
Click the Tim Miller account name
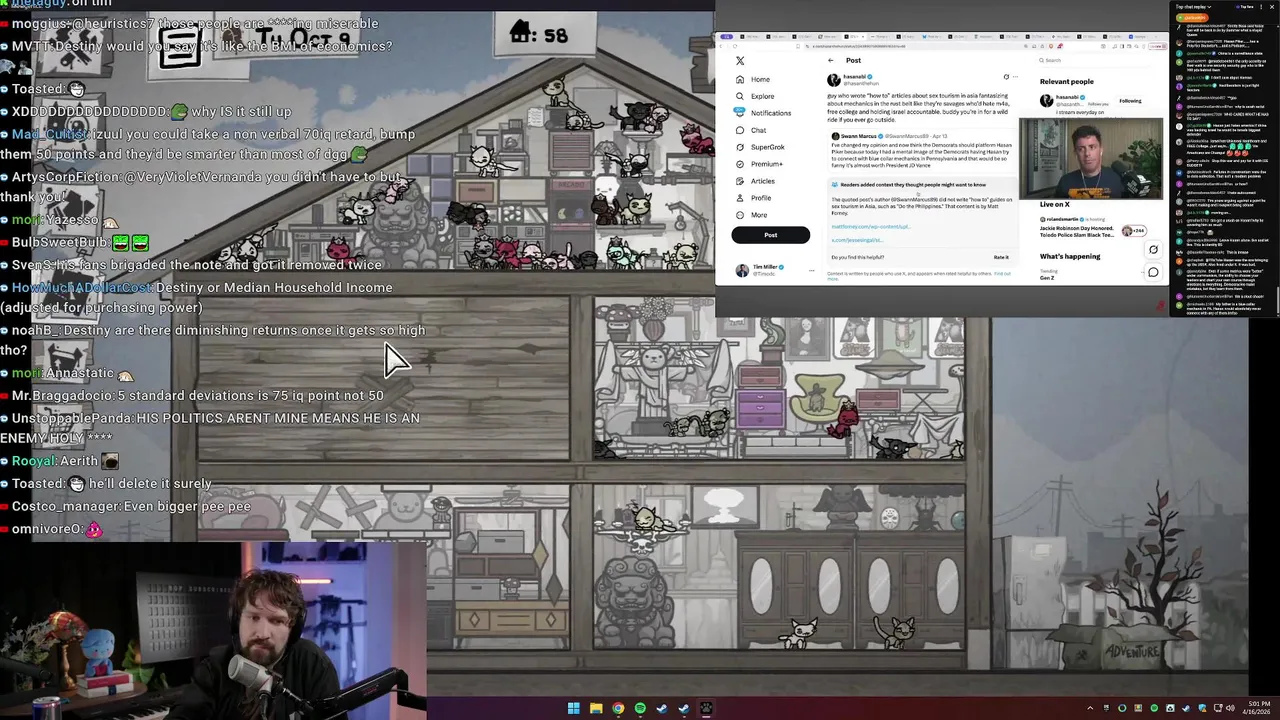[766, 267]
